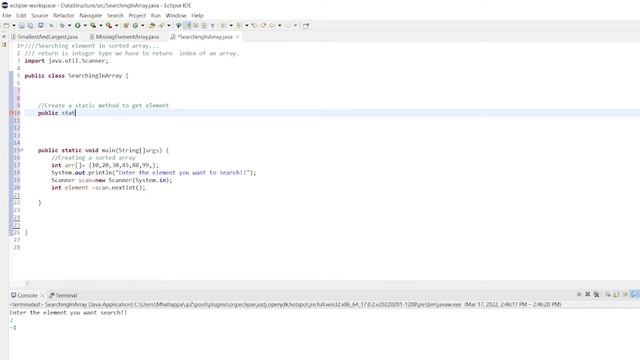Open the Refactor menu

pos(64,16)
